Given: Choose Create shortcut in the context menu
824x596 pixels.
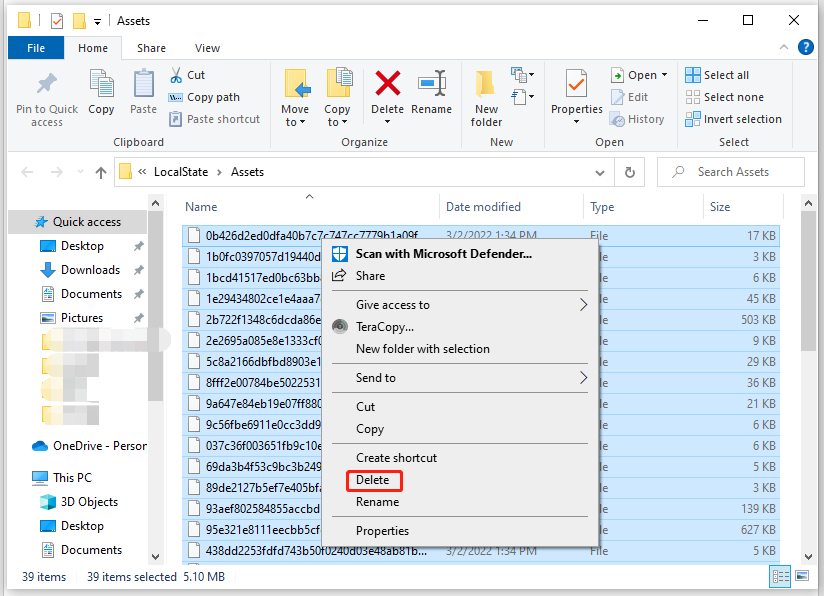Looking at the screenshot, I should coord(396,458).
